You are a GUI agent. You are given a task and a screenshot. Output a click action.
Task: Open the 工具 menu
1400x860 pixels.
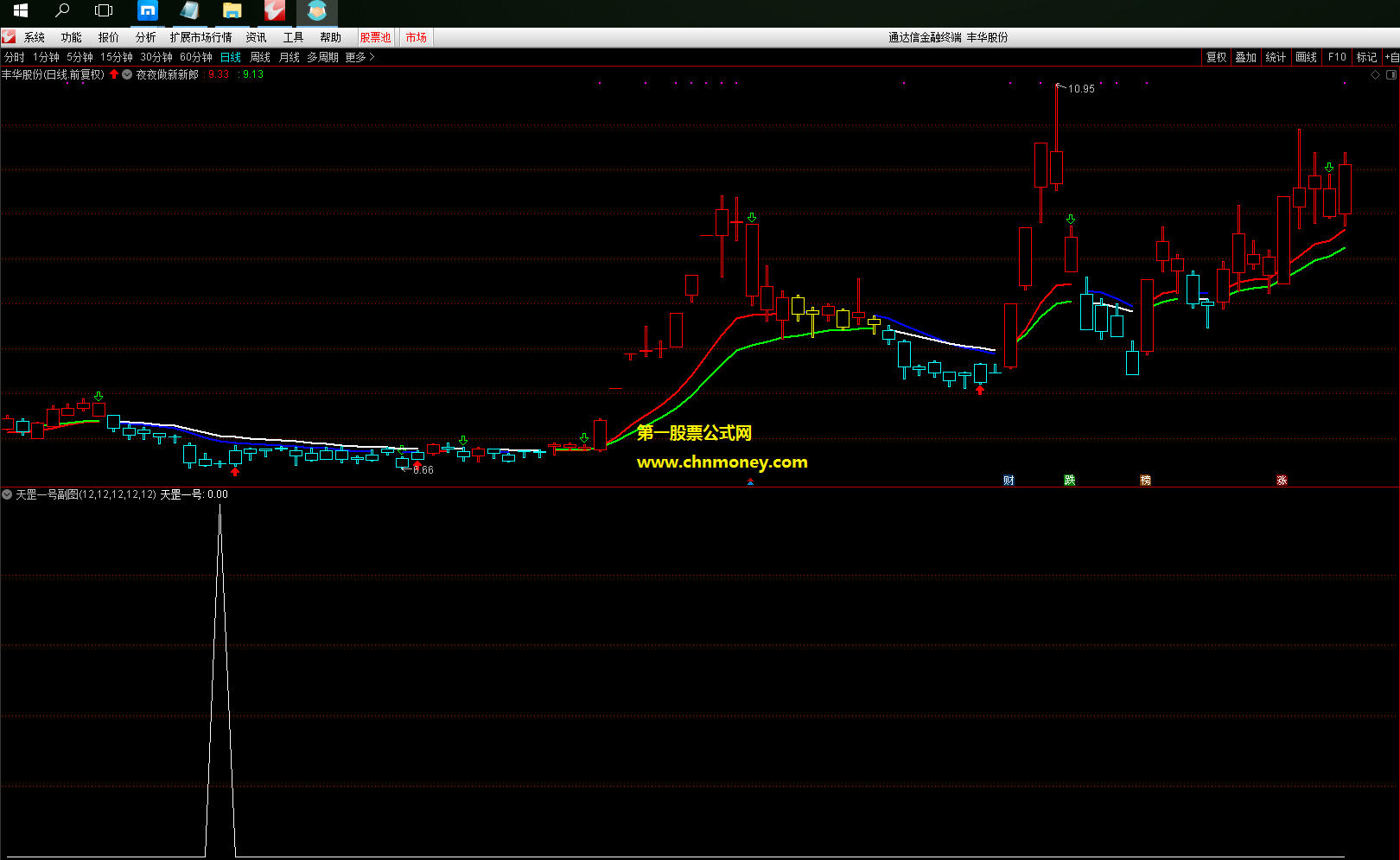coord(294,37)
